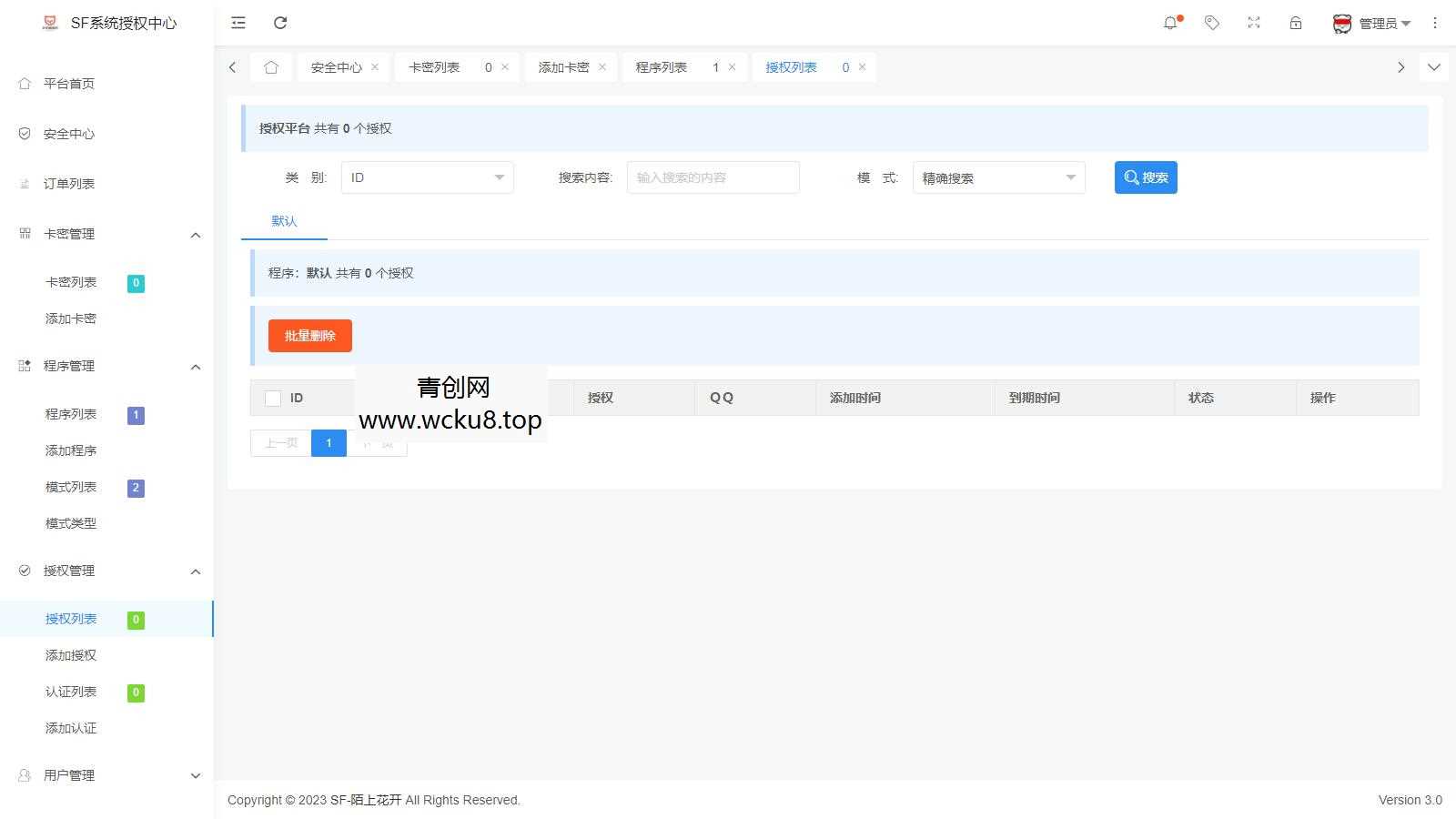Viewport: 1456px width, 819px height.
Task: Click the notification bell icon
Action: click(x=1171, y=23)
